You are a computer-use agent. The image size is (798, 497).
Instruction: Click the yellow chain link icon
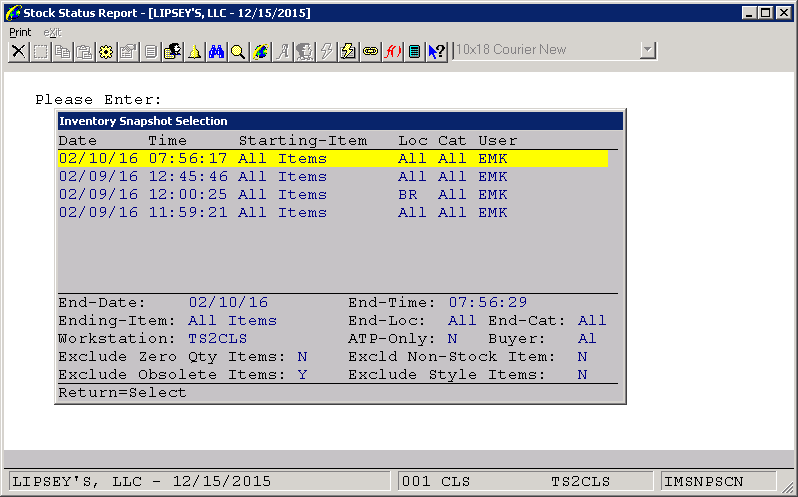click(370, 51)
